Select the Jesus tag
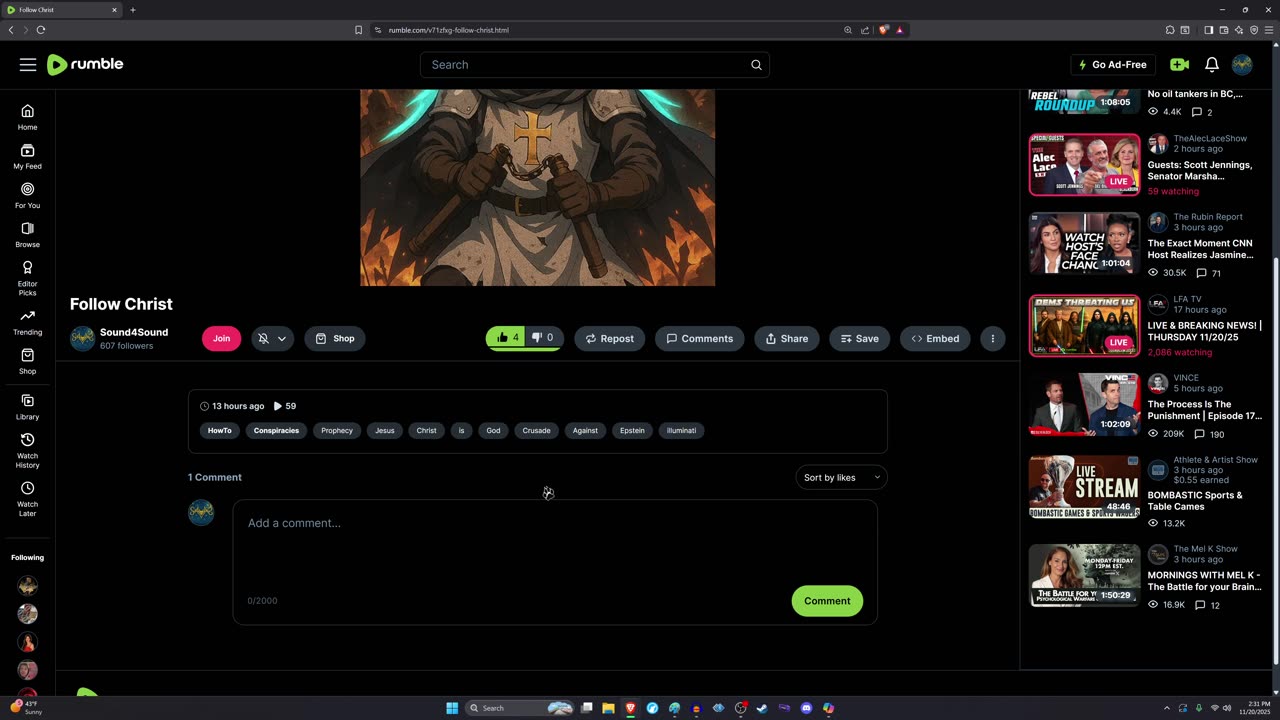 click(385, 431)
